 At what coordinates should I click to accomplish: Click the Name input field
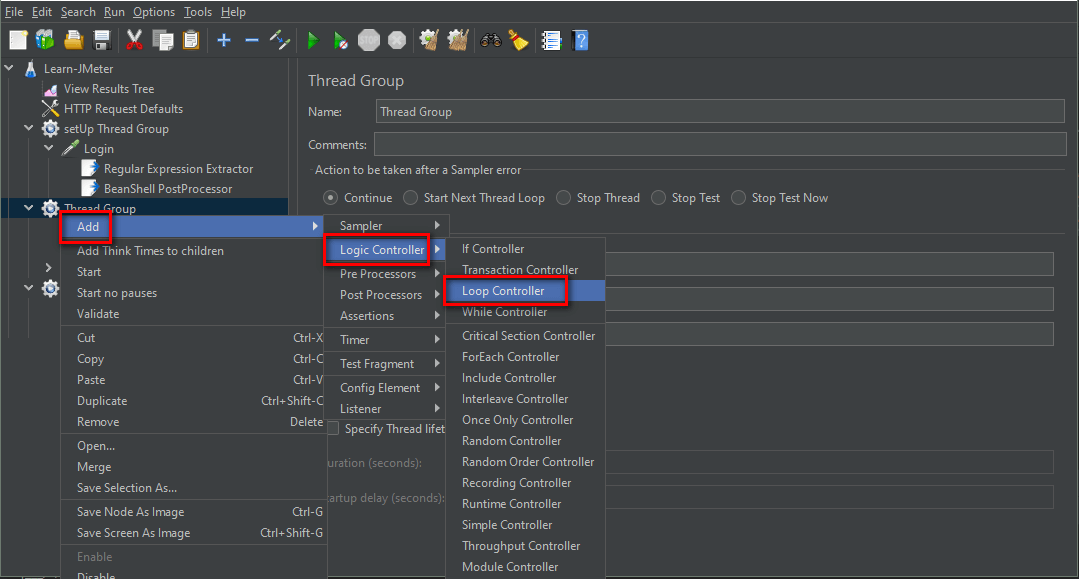tap(720, 112)
